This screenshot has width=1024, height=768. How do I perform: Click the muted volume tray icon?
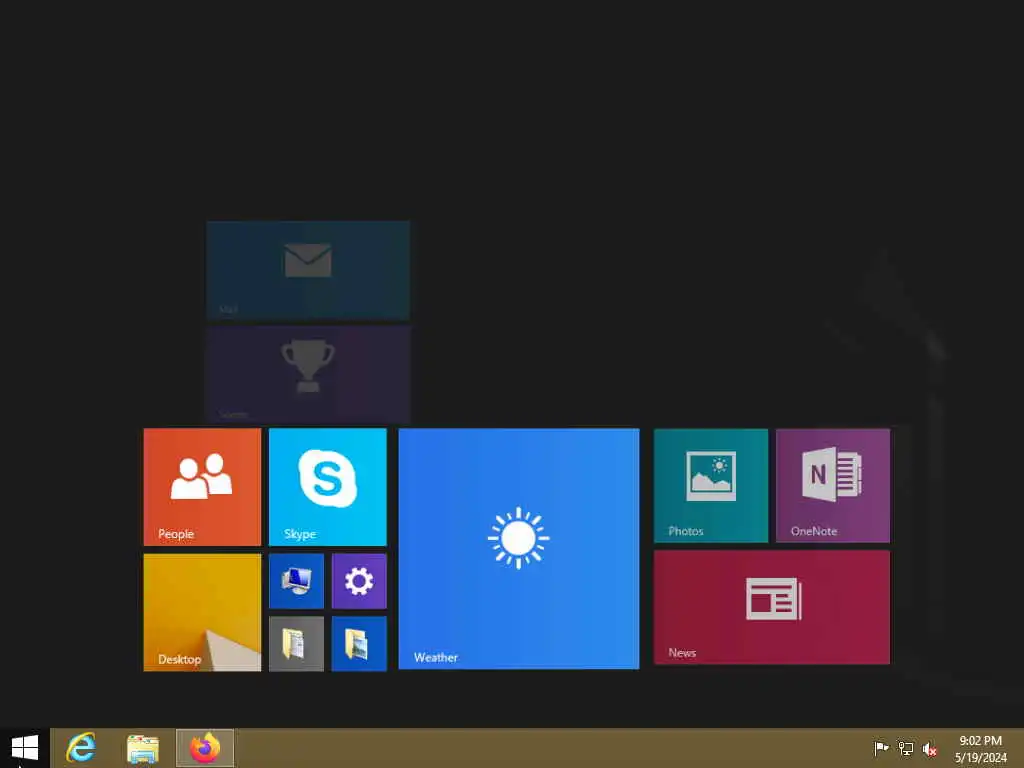click(930, 749)
